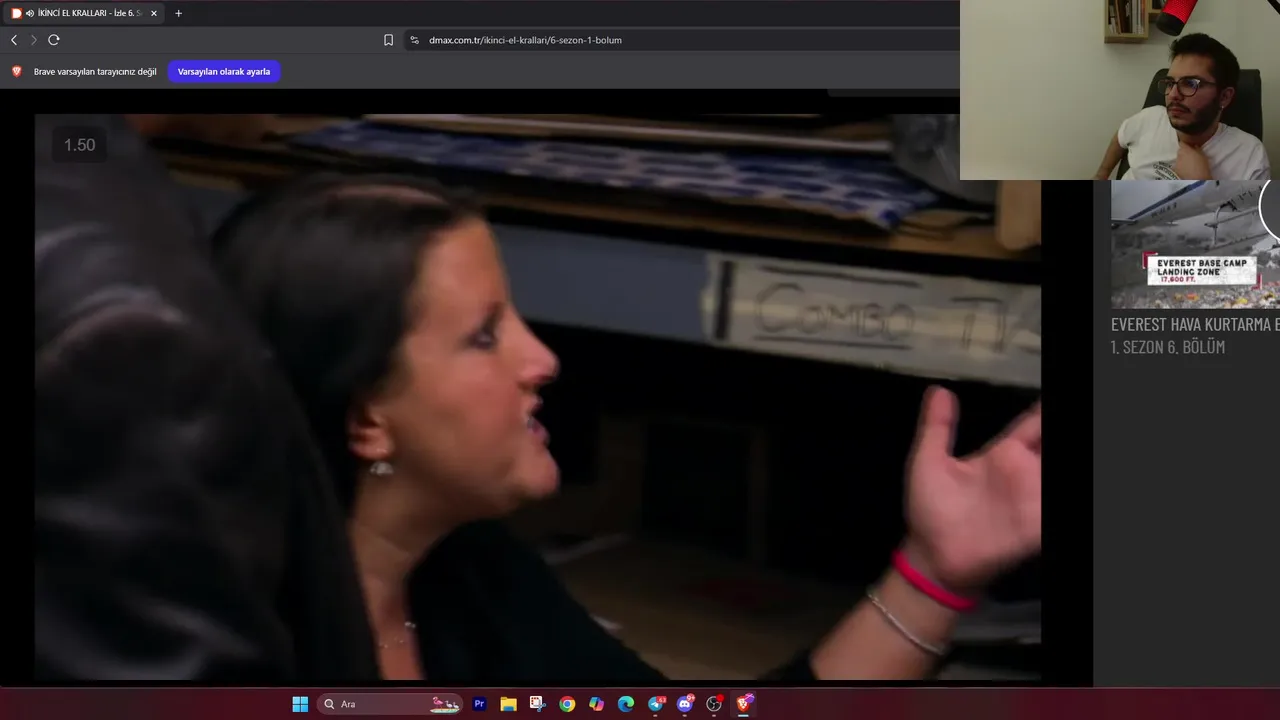This screenshot has width=1280, height=720.
Task: Click the taskbar 'Ara' search box
Action: tap(389, 704)
